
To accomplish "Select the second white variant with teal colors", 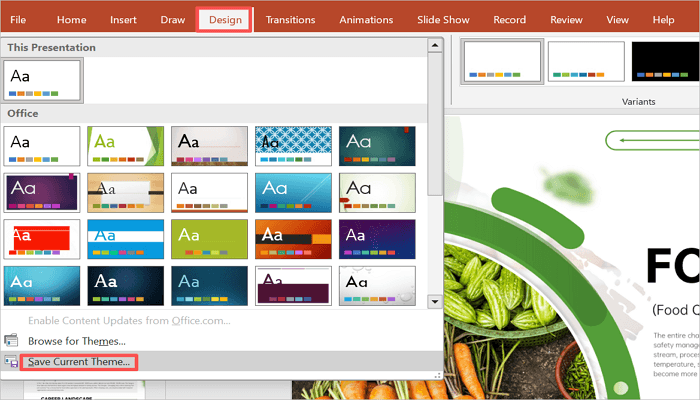I will click(586, 62).
